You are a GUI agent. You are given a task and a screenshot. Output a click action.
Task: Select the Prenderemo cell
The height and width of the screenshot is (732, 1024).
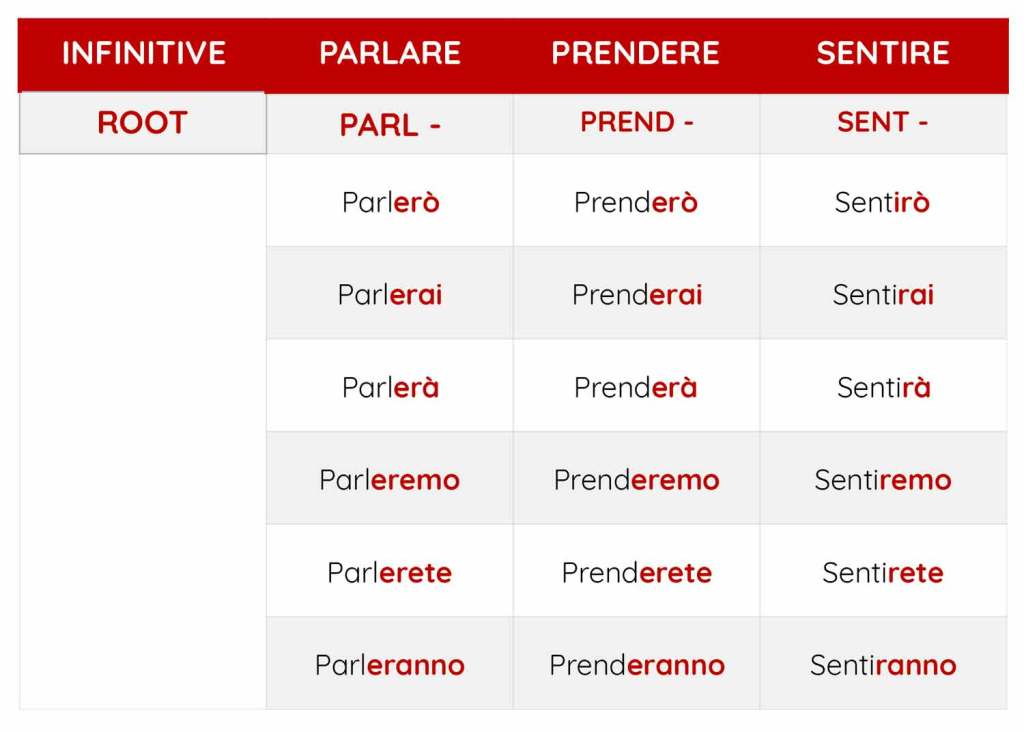[636, 480]
